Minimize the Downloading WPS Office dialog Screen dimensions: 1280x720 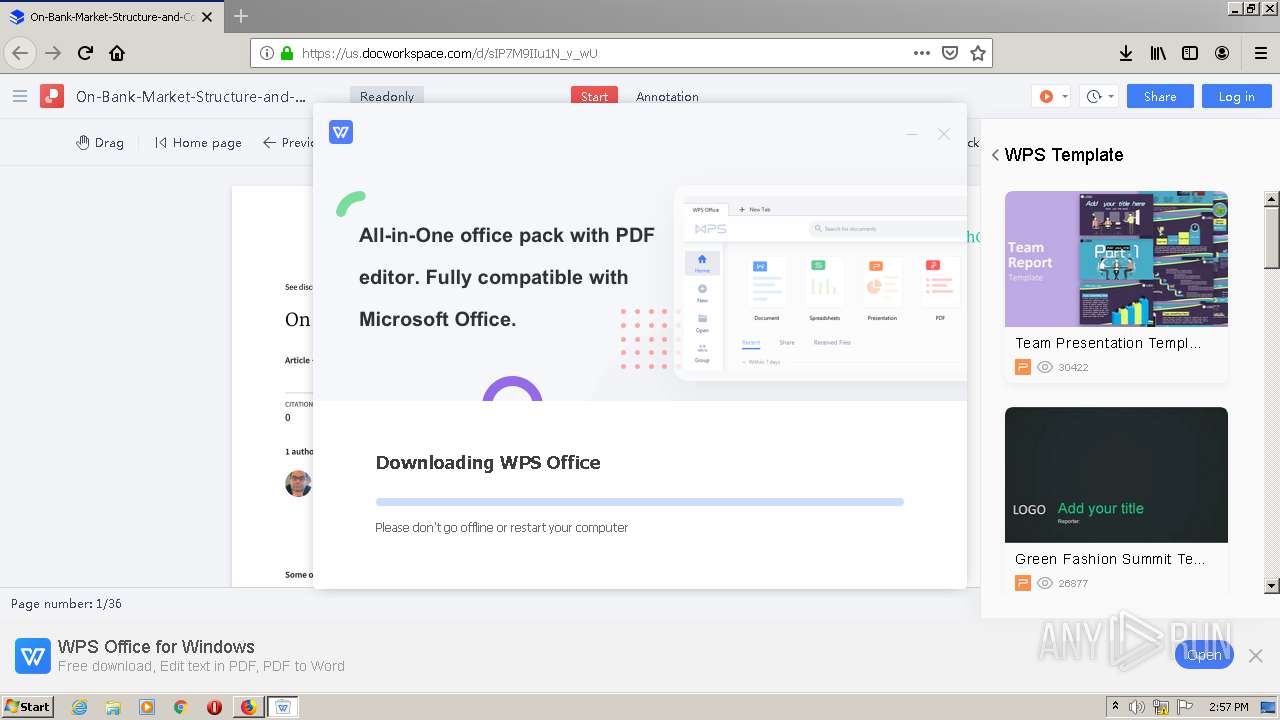[911, 134]
